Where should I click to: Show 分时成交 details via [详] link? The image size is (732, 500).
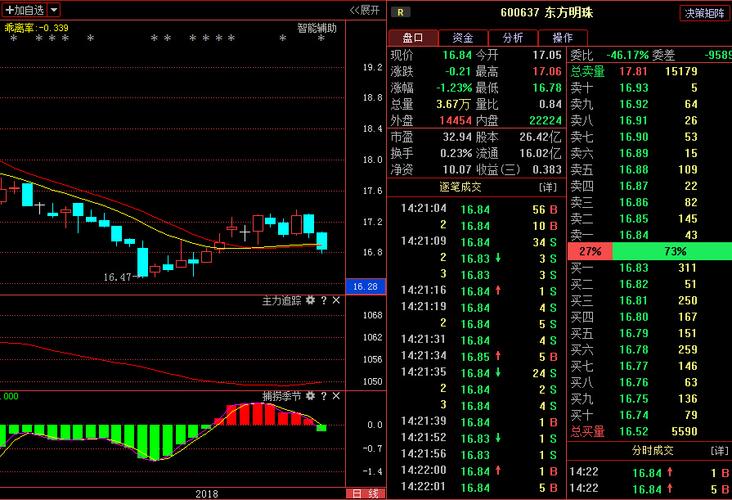tap(719, 451)
